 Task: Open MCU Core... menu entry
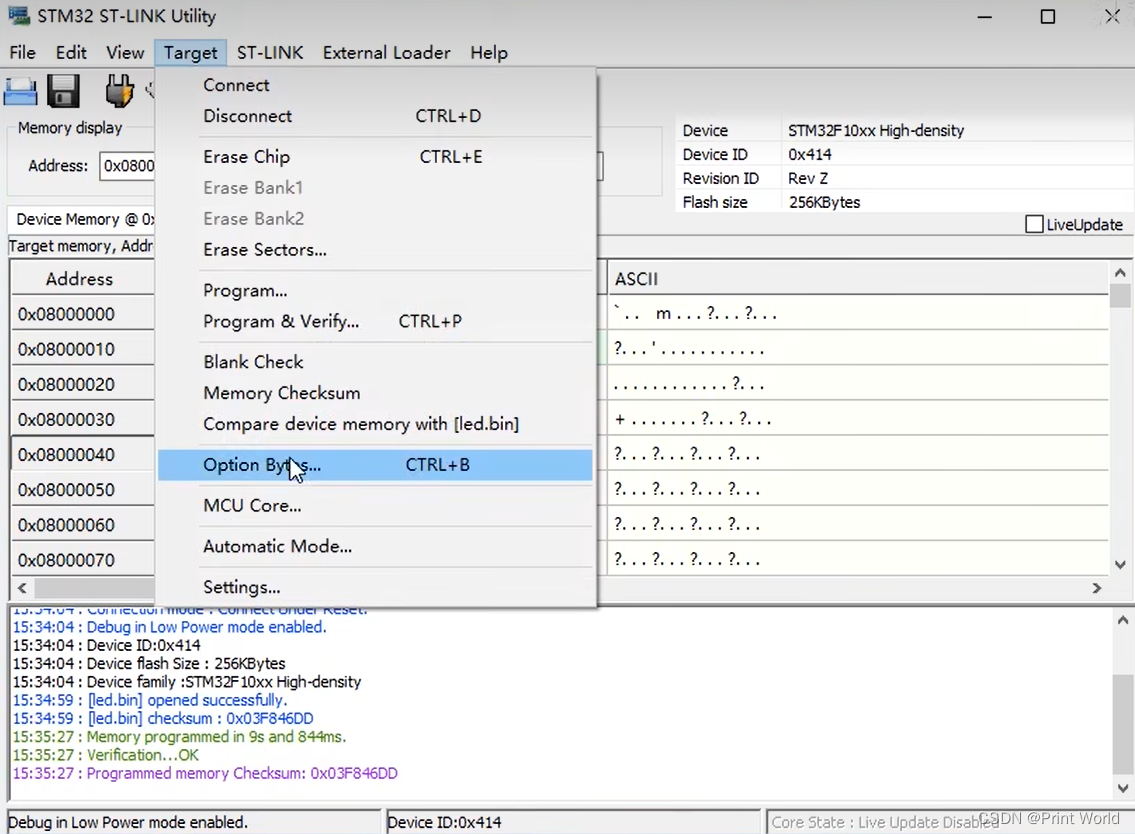pos(375,505)
